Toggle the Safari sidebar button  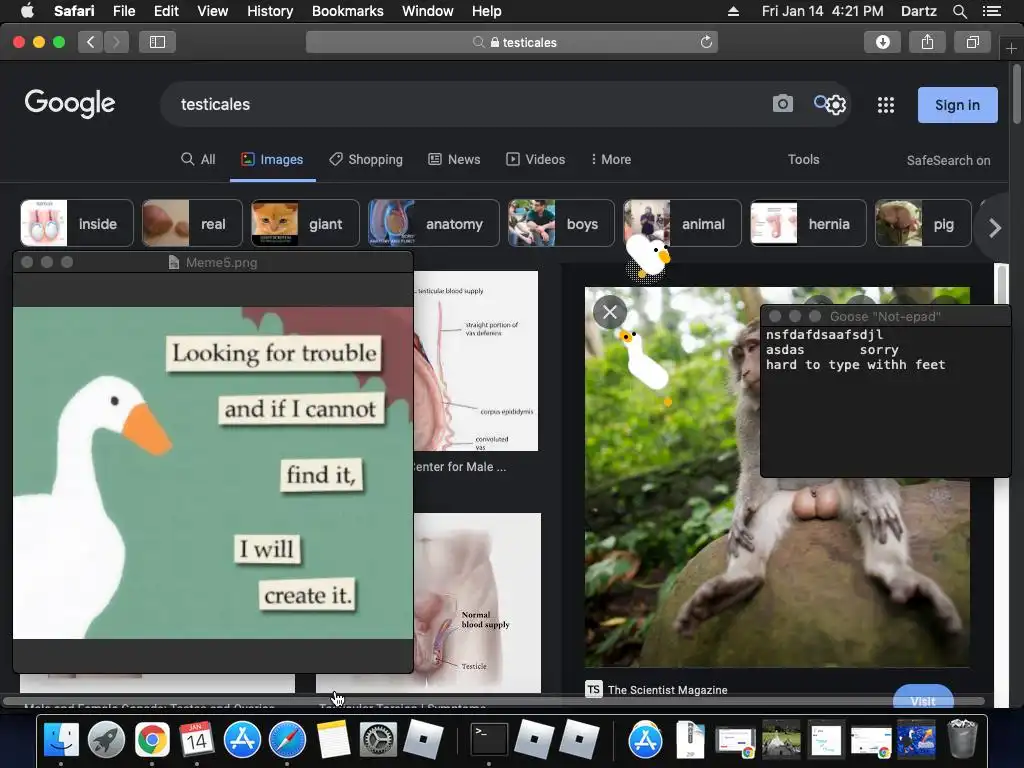(x=157, y=42)
